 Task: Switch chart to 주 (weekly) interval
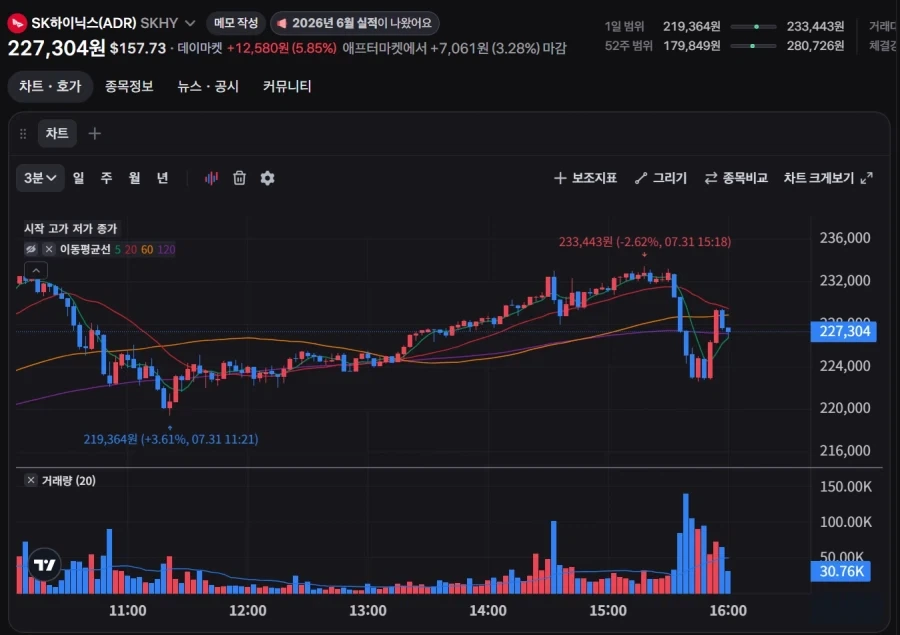click(106, 178)
